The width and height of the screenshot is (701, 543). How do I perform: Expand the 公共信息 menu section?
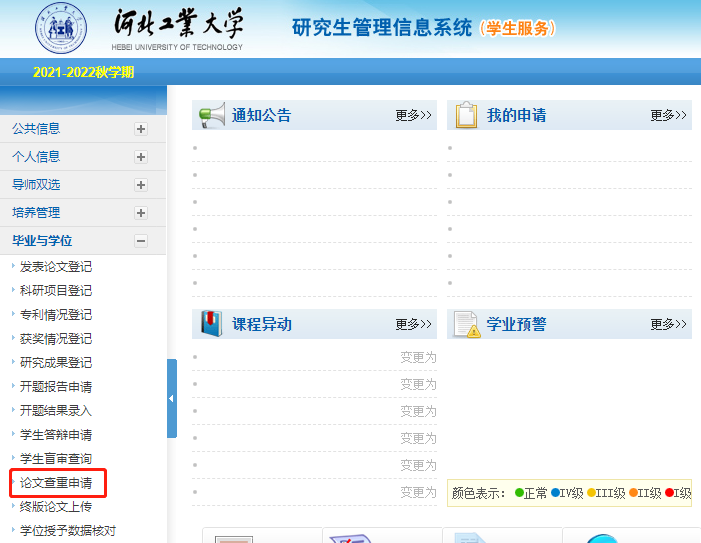pos(141,129)
